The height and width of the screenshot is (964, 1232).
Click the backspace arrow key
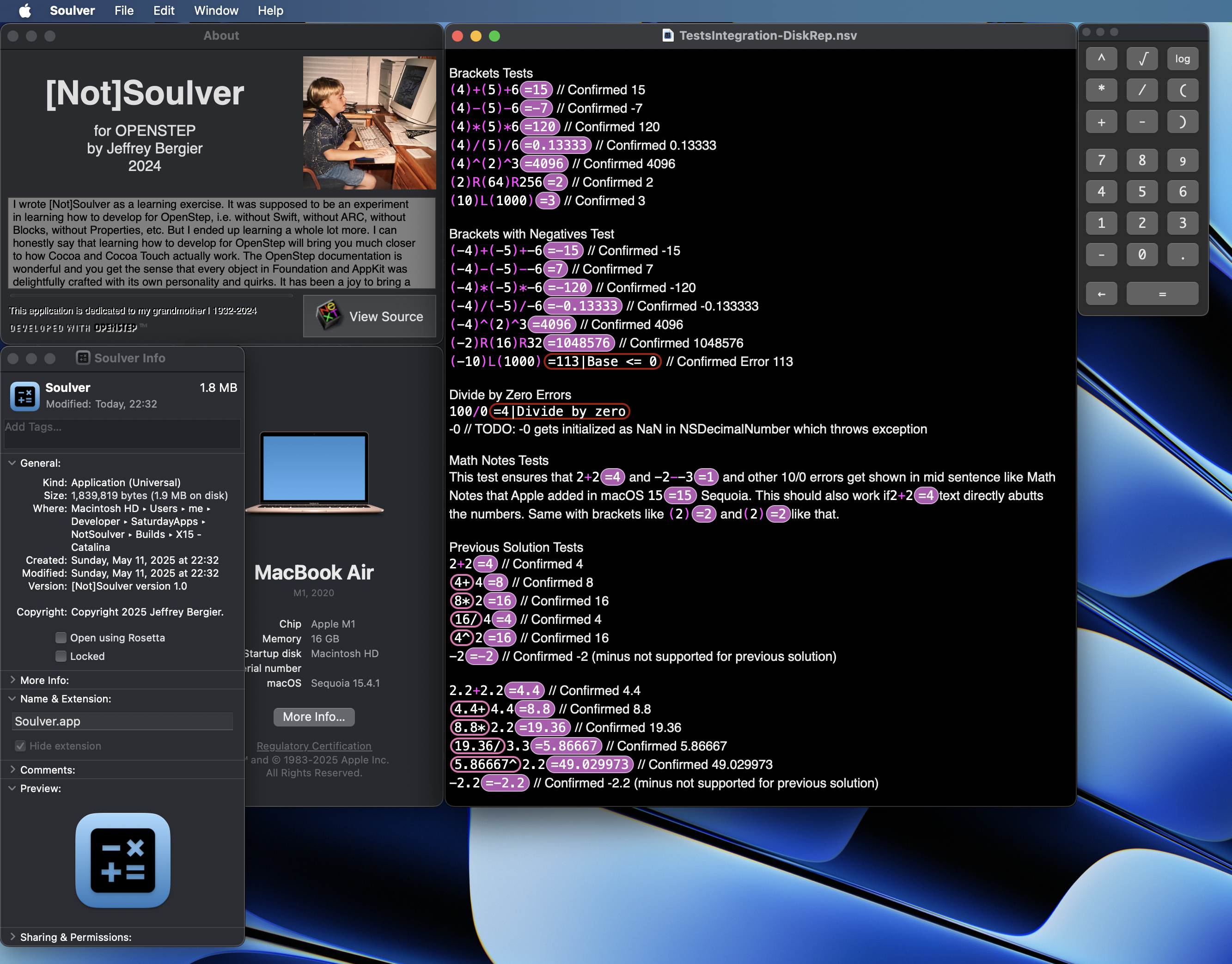point(1101,293)
